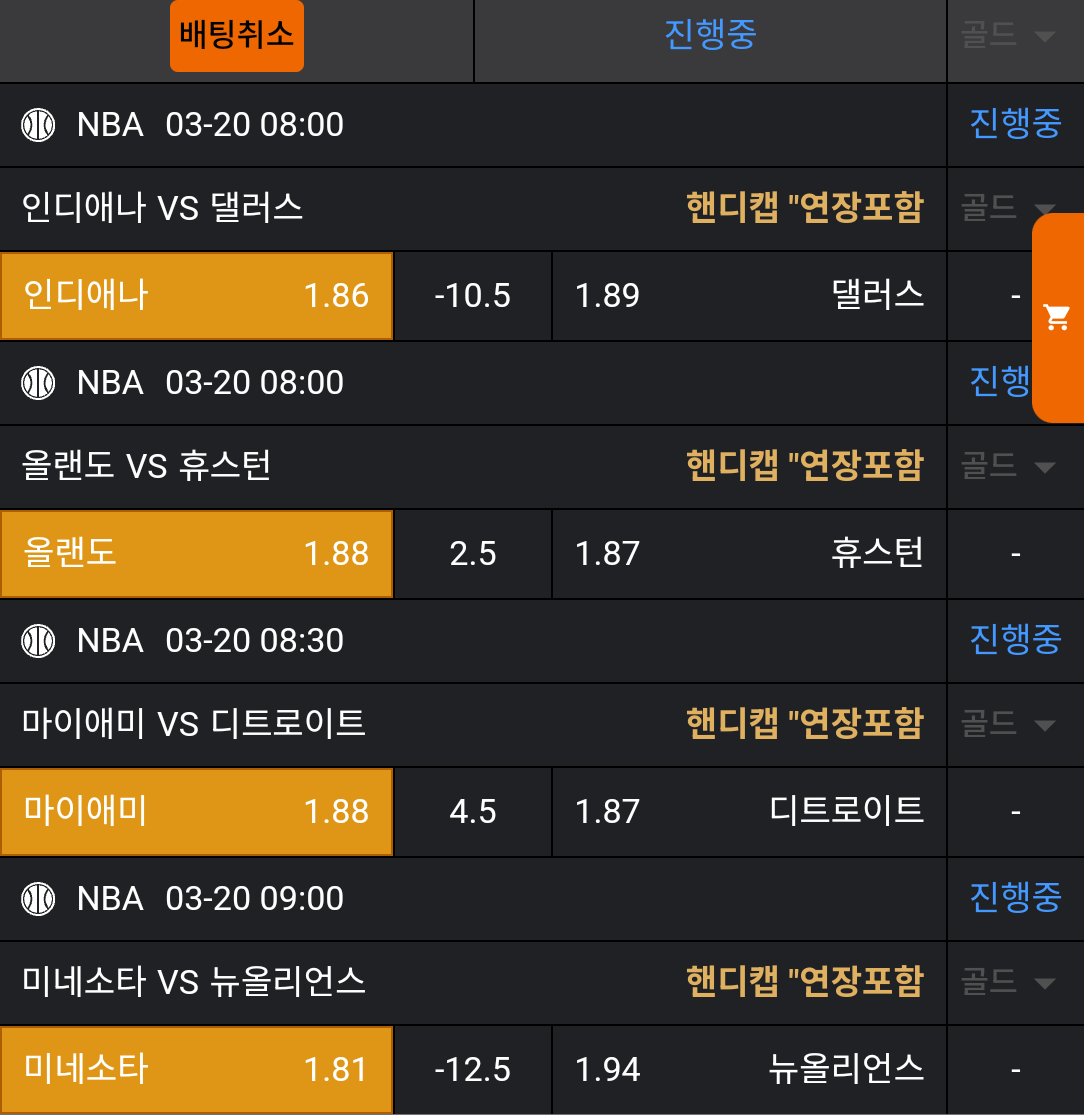Click basketball icon for Miami vs Detroit game
The height and width of the screenshot is (1115, 1084).
38,640
